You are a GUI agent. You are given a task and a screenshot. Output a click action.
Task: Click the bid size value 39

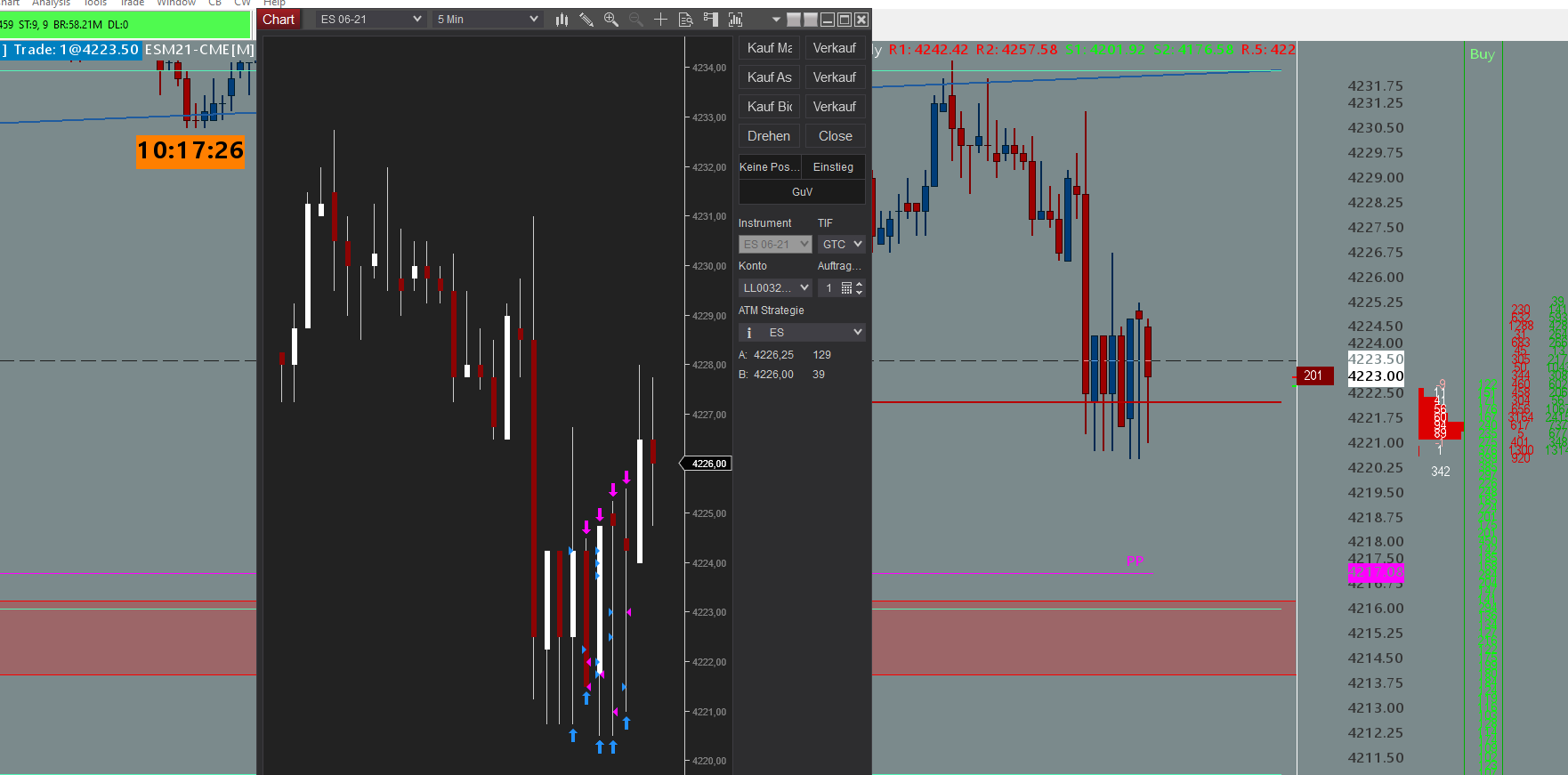coord(819,375)
